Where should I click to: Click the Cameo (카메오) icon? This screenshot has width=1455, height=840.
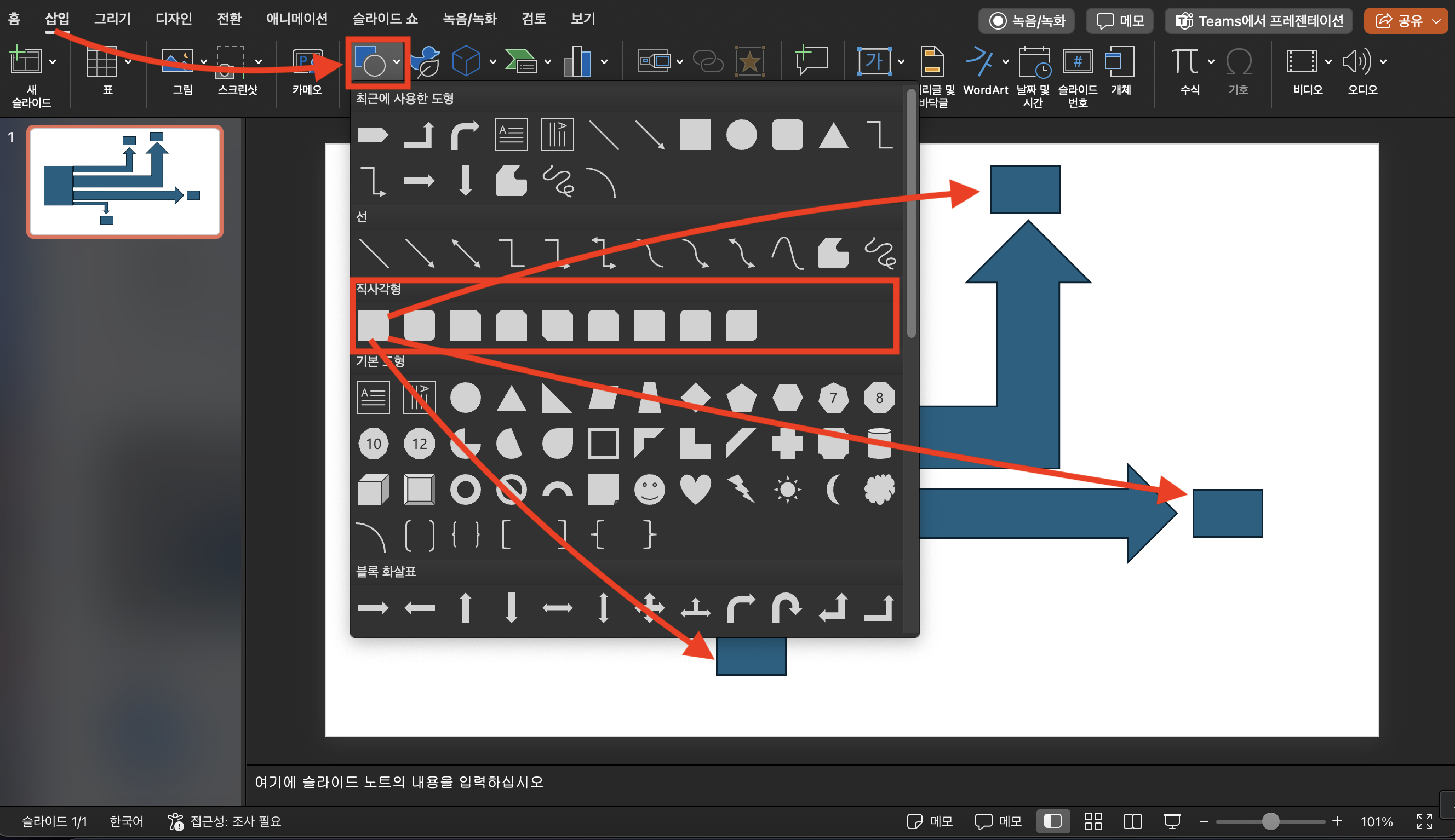point(307,61)
